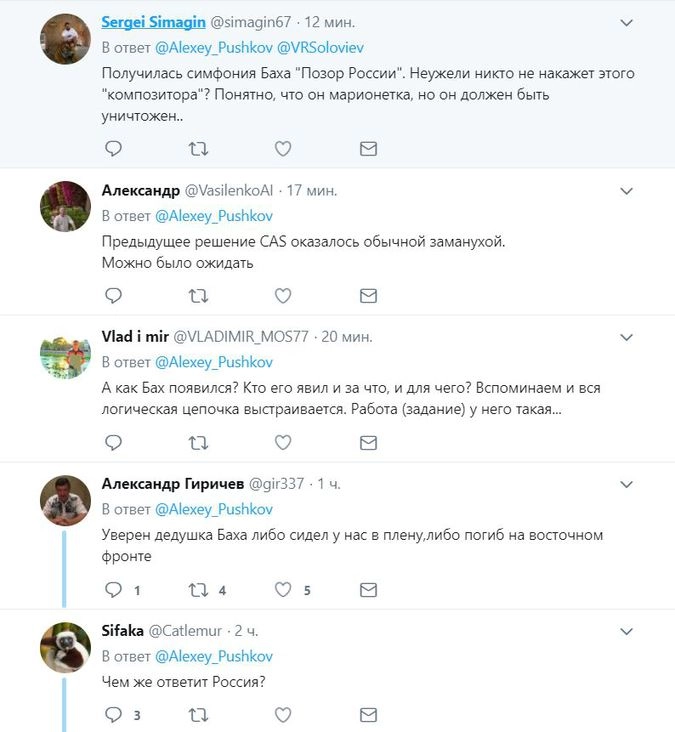The image size is (675, 732).
Task: Reply to Sifaka's tweet
Action: coord(113,714)
